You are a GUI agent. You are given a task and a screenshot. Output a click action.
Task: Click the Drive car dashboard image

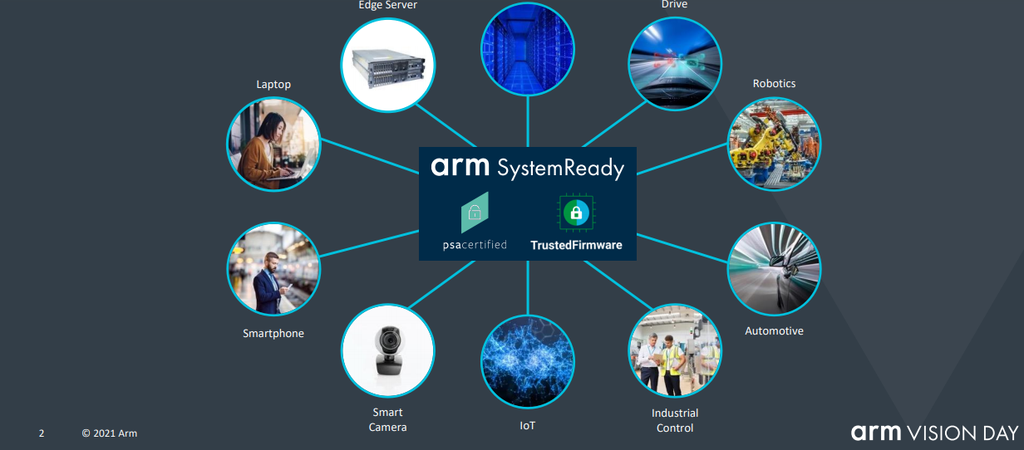coord(675,65)
